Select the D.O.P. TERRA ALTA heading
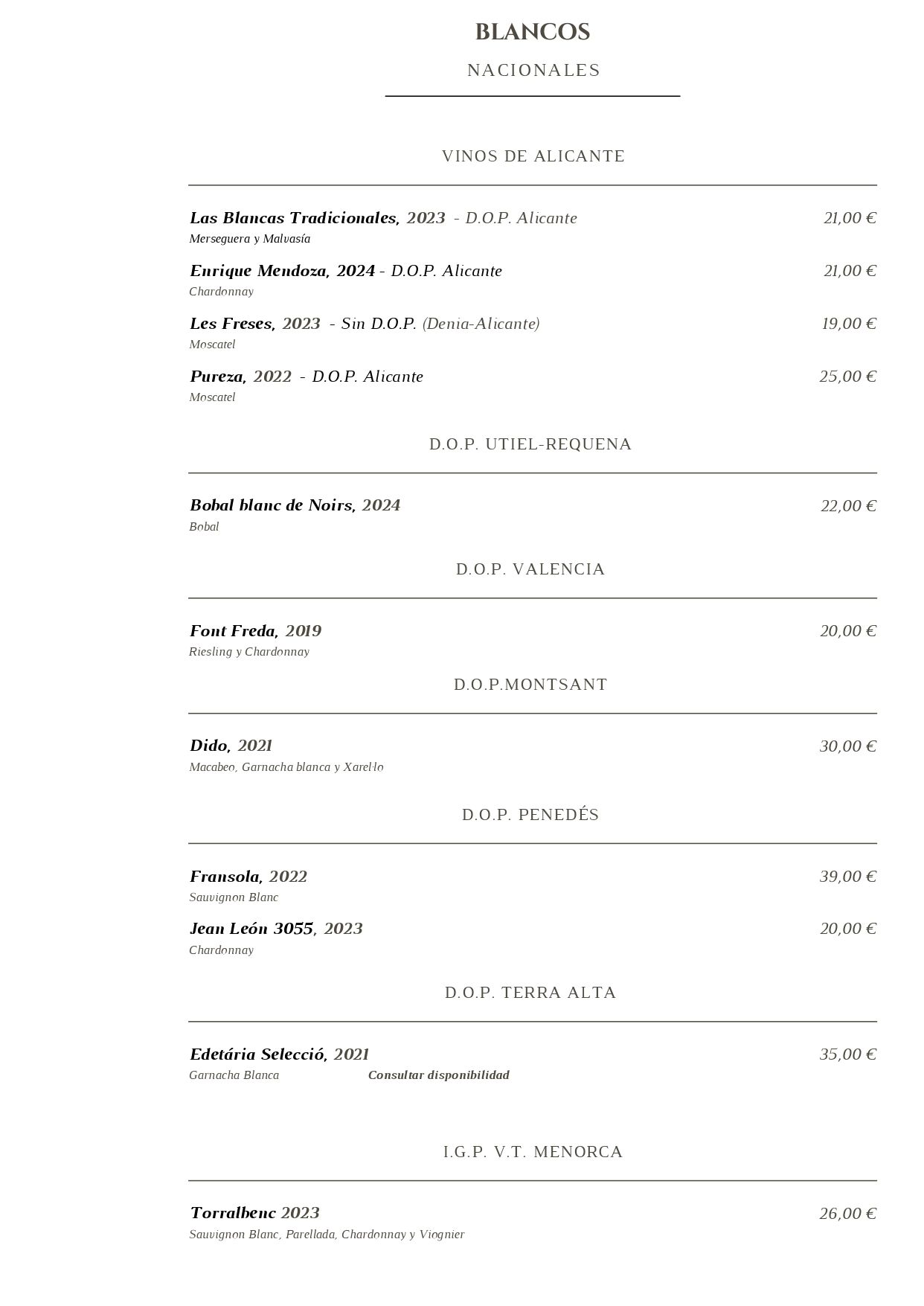Screen dimensions: 924x1306 pos(530,993)
